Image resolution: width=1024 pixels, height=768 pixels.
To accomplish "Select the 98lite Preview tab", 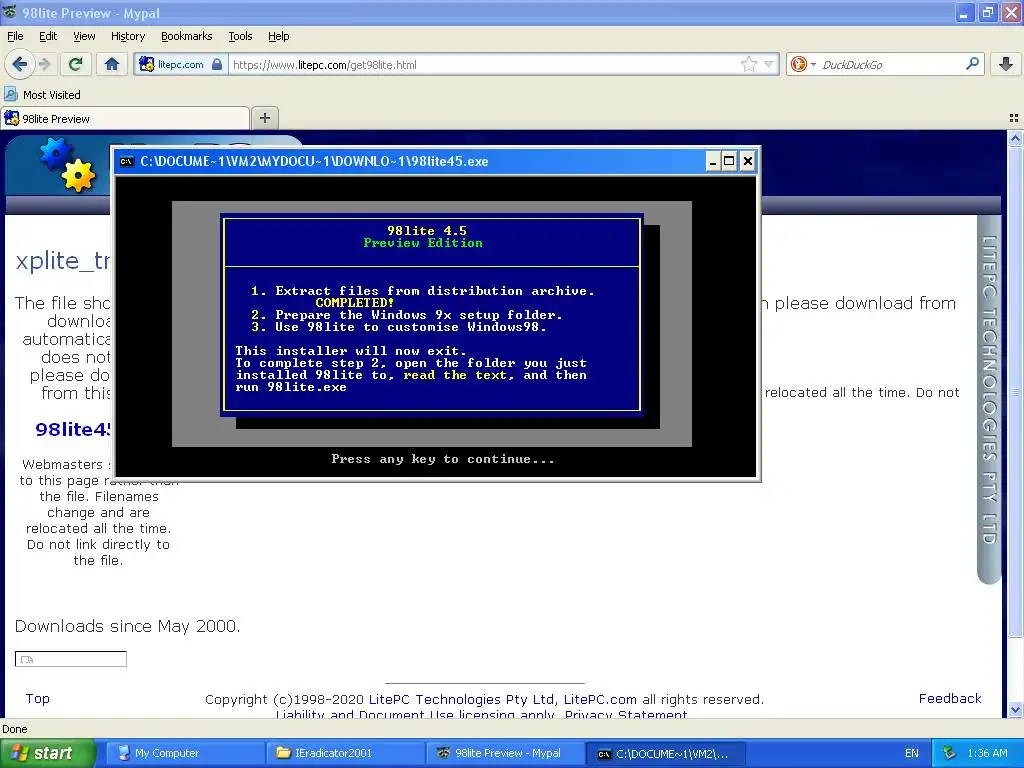I will click(x=125, y=119).
